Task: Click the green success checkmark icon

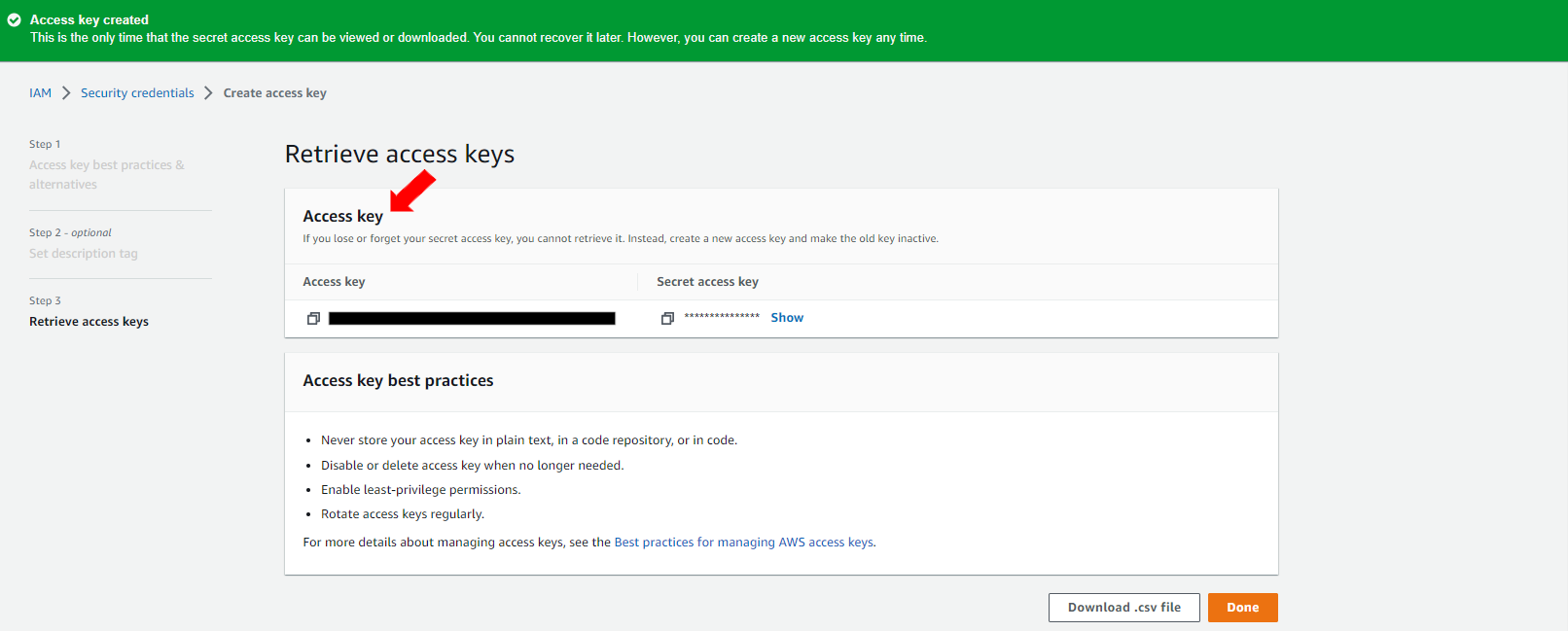Action: (15, 19)
